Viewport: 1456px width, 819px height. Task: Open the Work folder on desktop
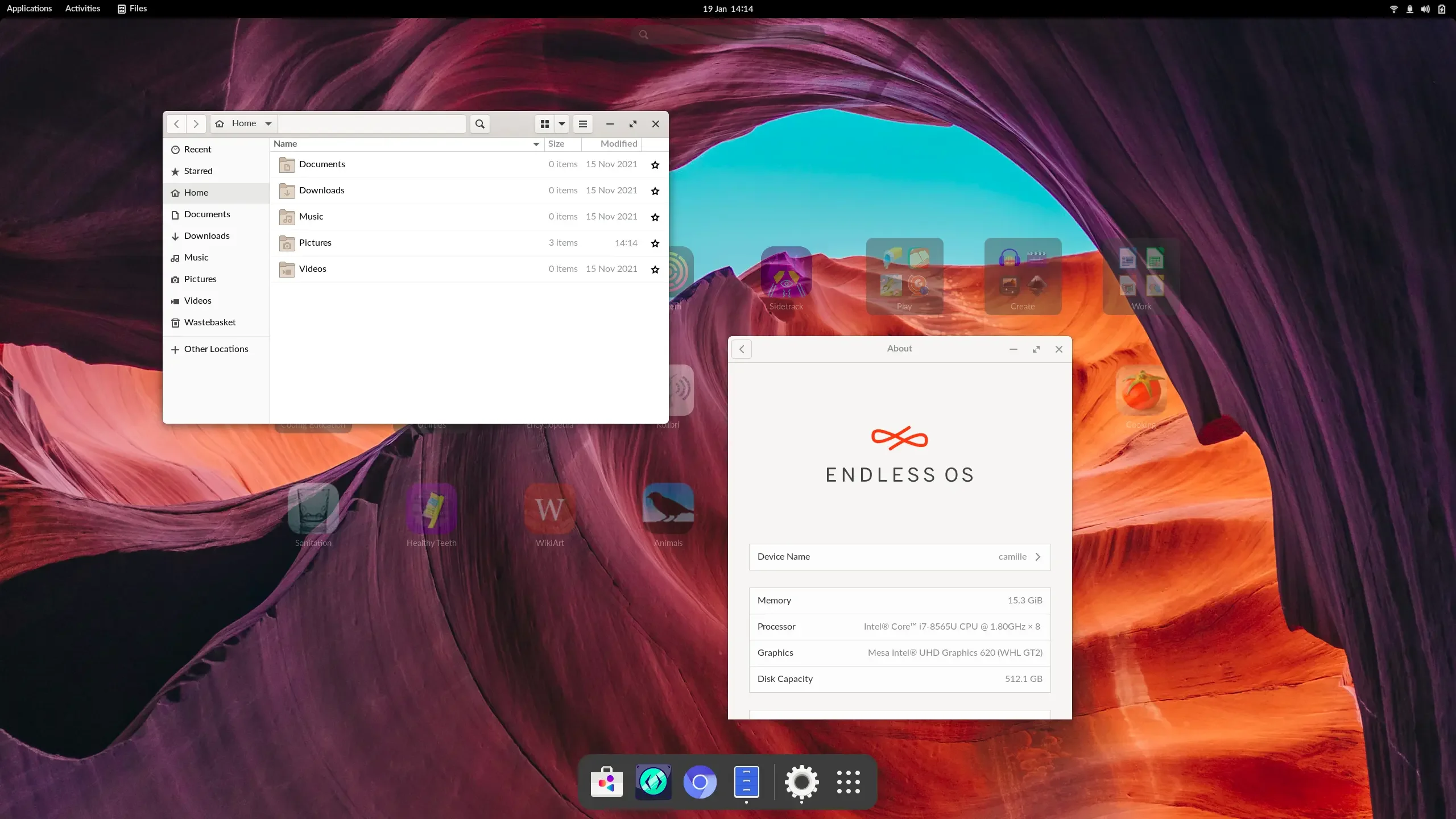[x=1141, y=277]
